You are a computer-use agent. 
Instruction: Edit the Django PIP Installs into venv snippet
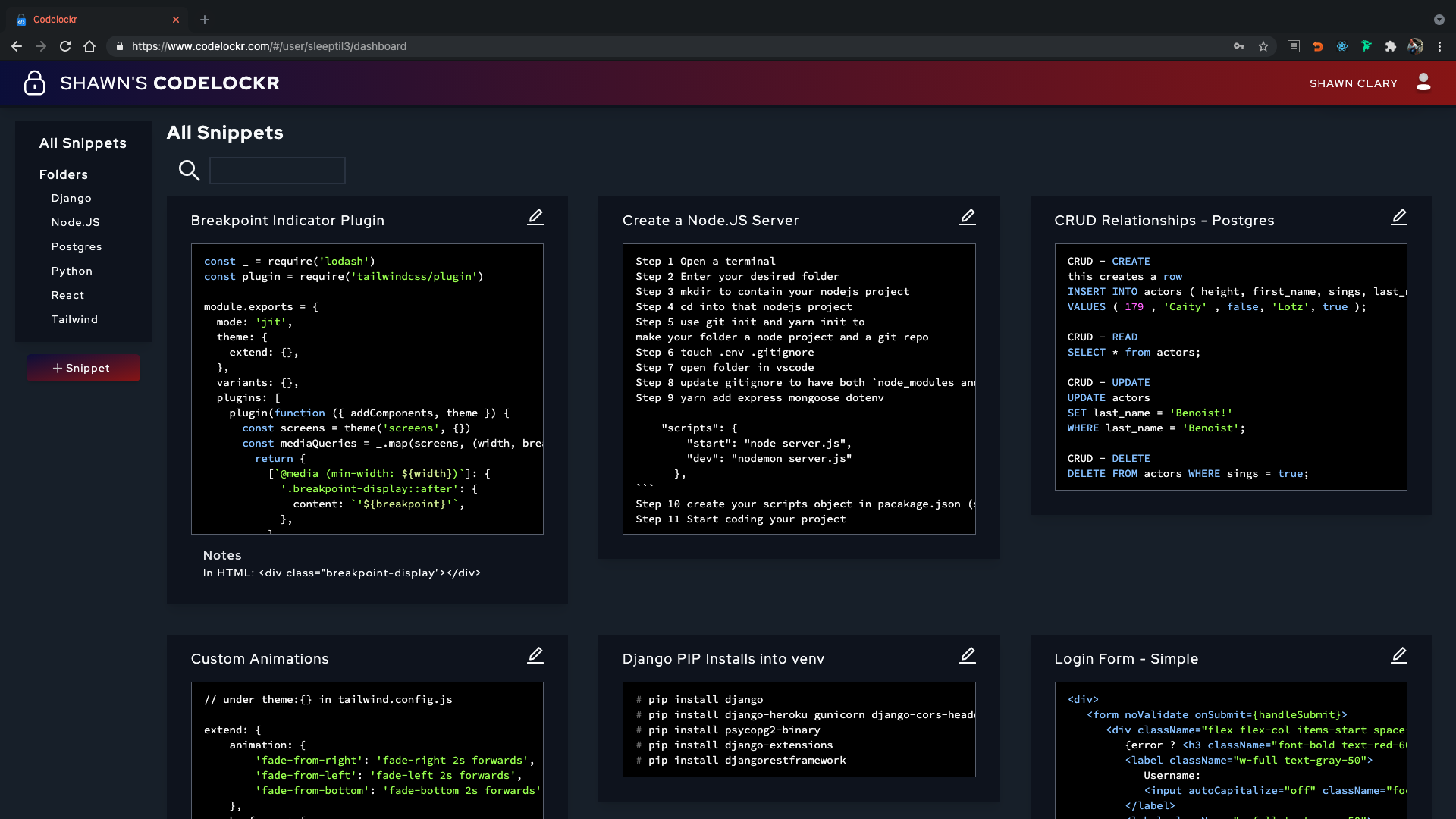coord(967,656)
